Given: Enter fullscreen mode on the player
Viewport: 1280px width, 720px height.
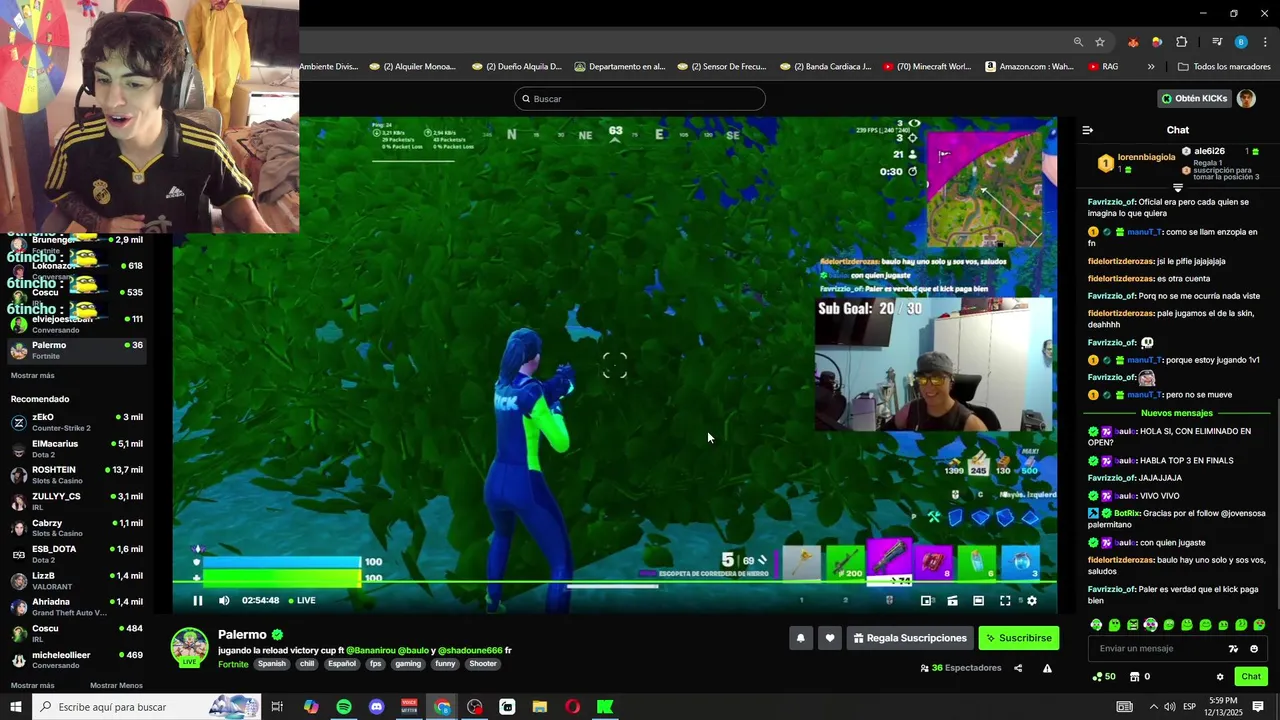Looking at the screenshot, I should (1005, 601).
